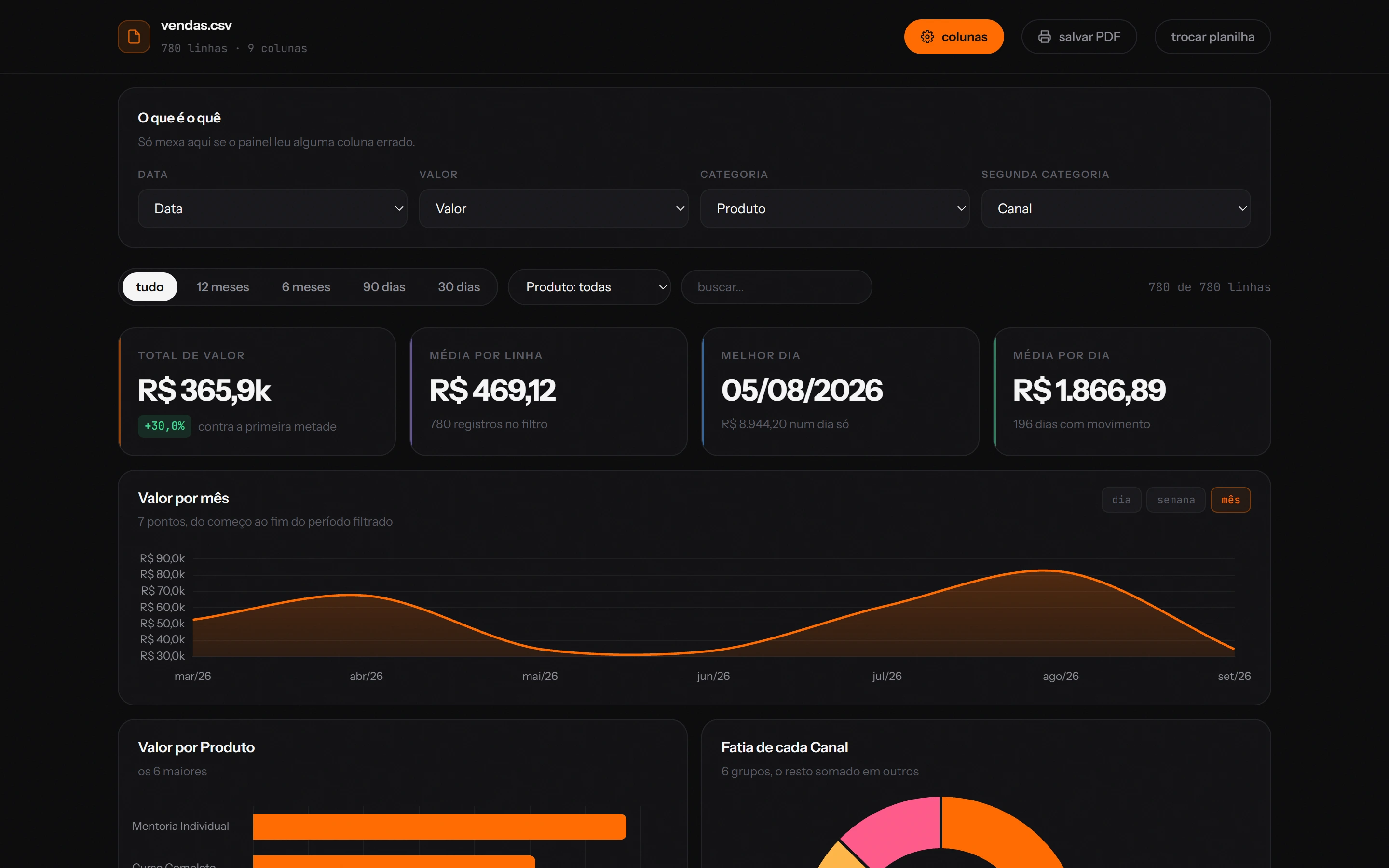
Task: Click the "R$ 30,0k" y-axis label
Action: click(163, 656)
